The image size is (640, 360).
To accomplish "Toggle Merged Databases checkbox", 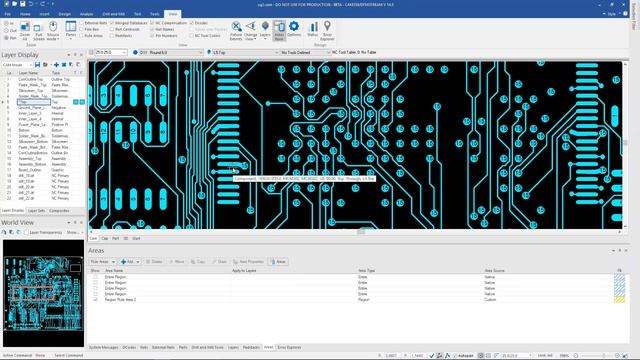I will coord(112,23).
